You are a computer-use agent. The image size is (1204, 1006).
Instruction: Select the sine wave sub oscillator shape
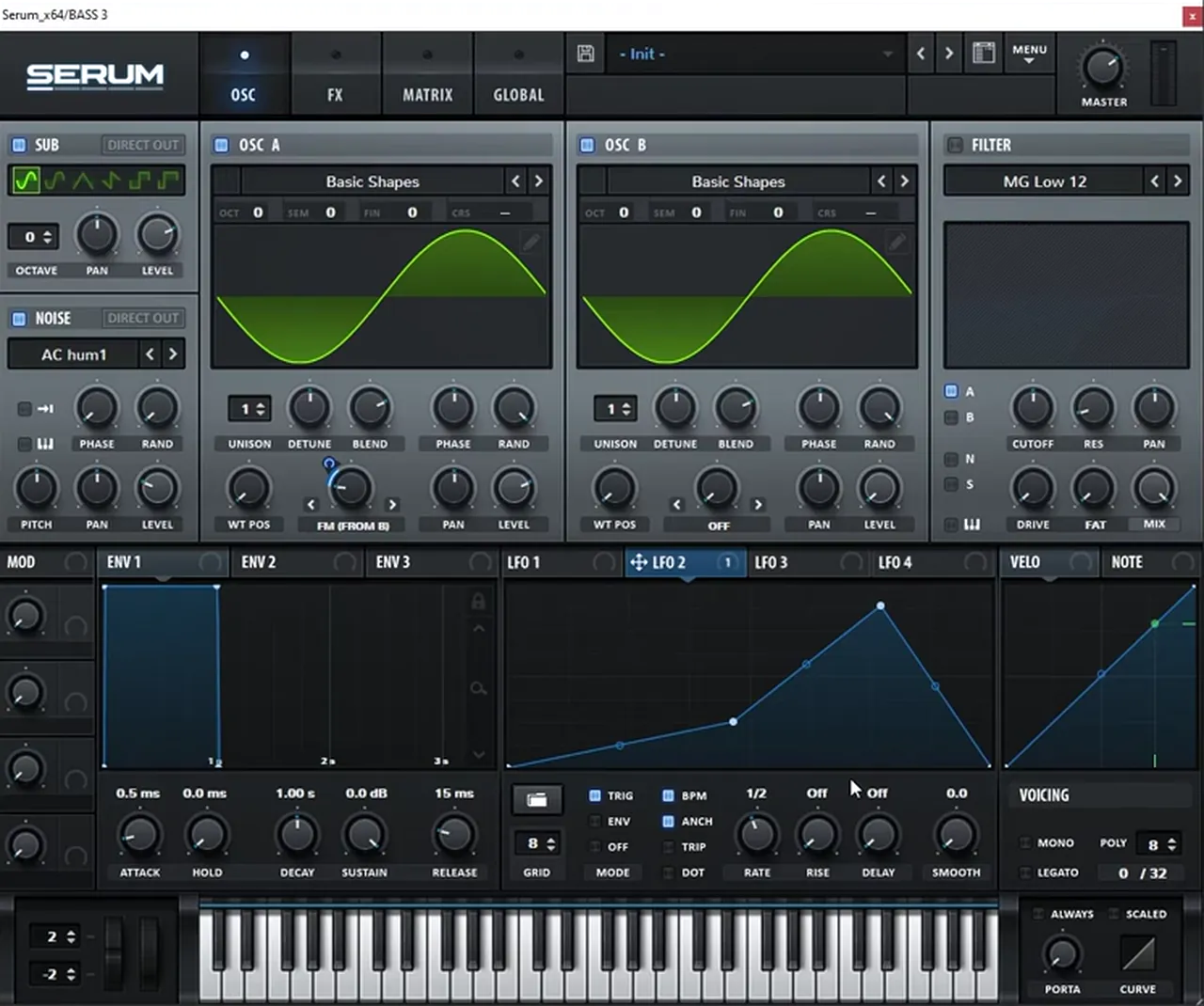click(x=26, y=180)
